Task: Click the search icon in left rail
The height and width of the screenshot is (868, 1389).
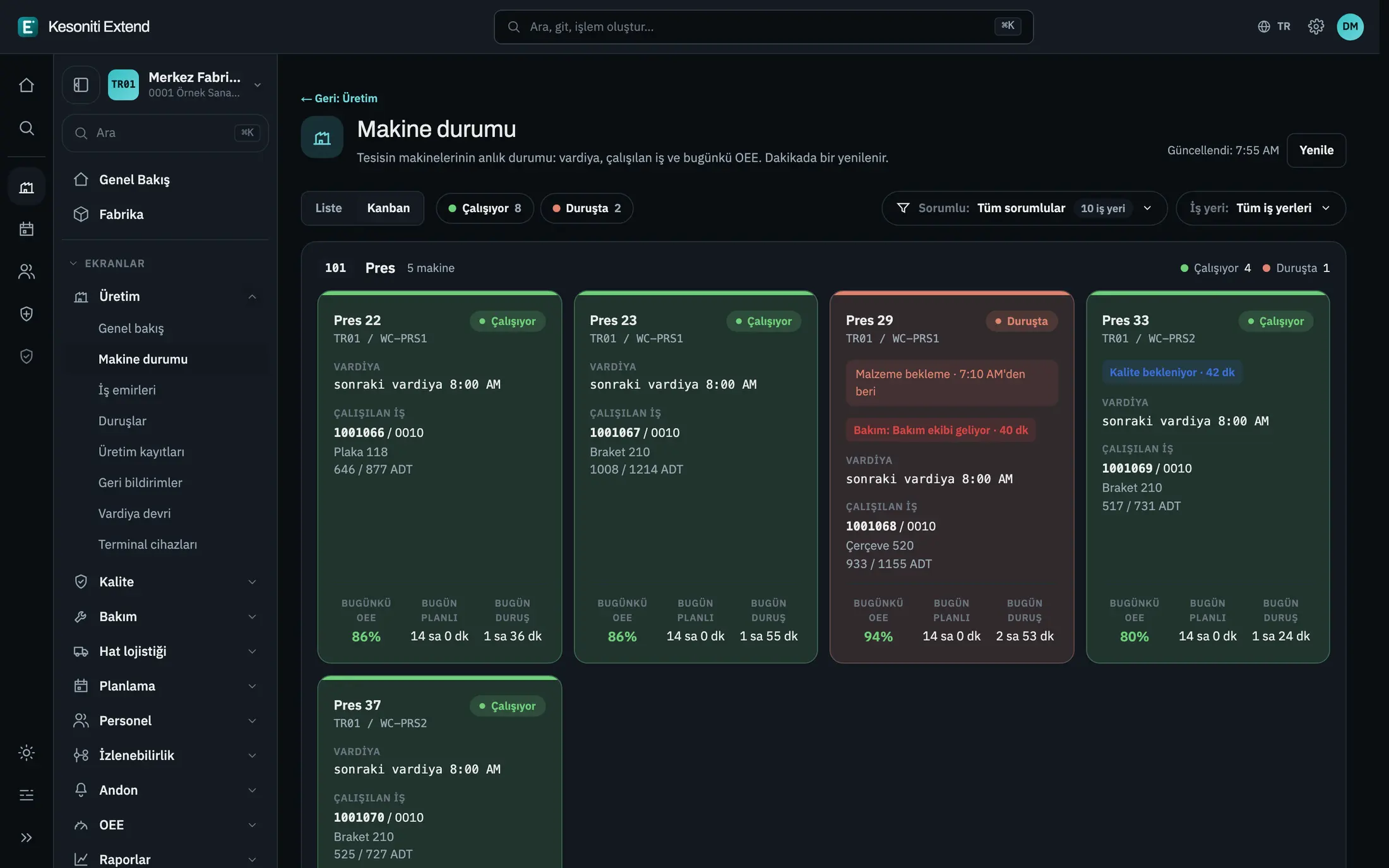Action: 27,128
